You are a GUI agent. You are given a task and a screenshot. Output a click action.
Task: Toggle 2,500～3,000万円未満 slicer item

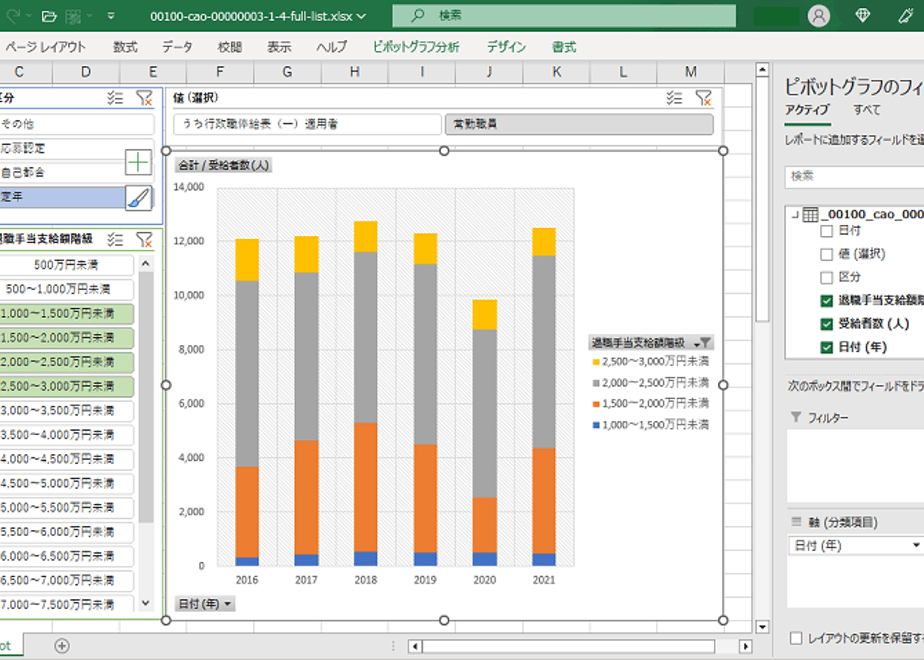click(x=66, y=386)
